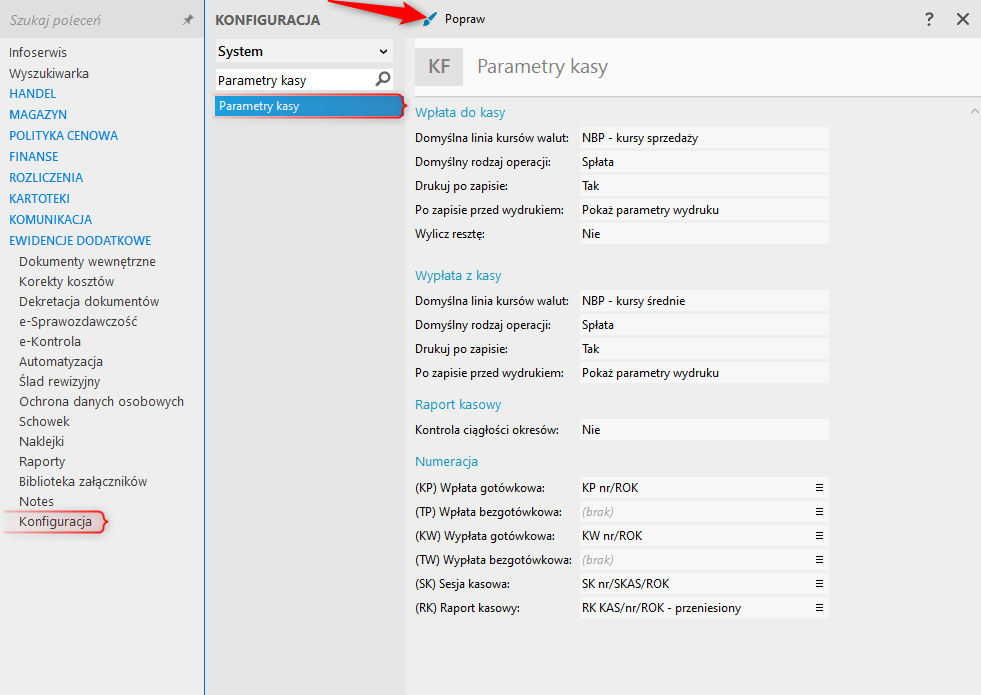Open Dokumenty wewnętrzne in the sidebar
The width and height of the screenshot is (981, 695).
point(87,262)
